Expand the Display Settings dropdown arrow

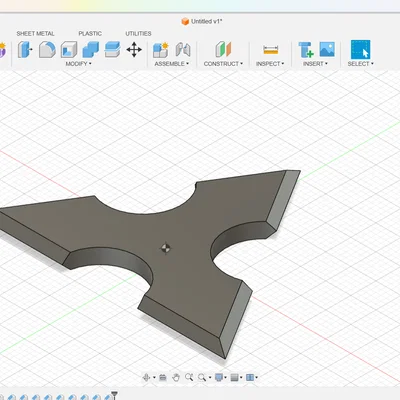226,378
